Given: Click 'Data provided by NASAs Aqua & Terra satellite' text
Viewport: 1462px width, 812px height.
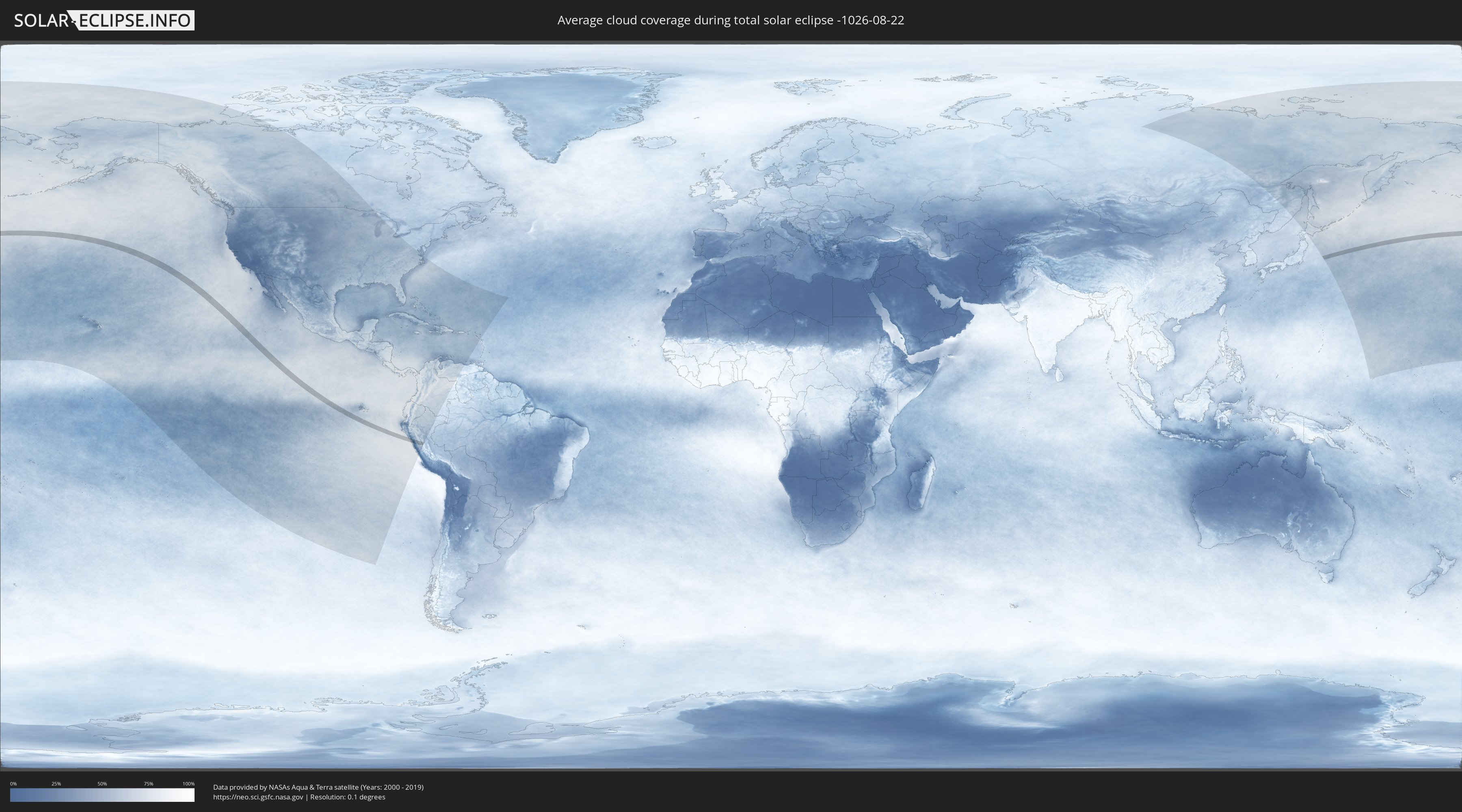Looking at the screenshot, I should (x=285, y=787).
